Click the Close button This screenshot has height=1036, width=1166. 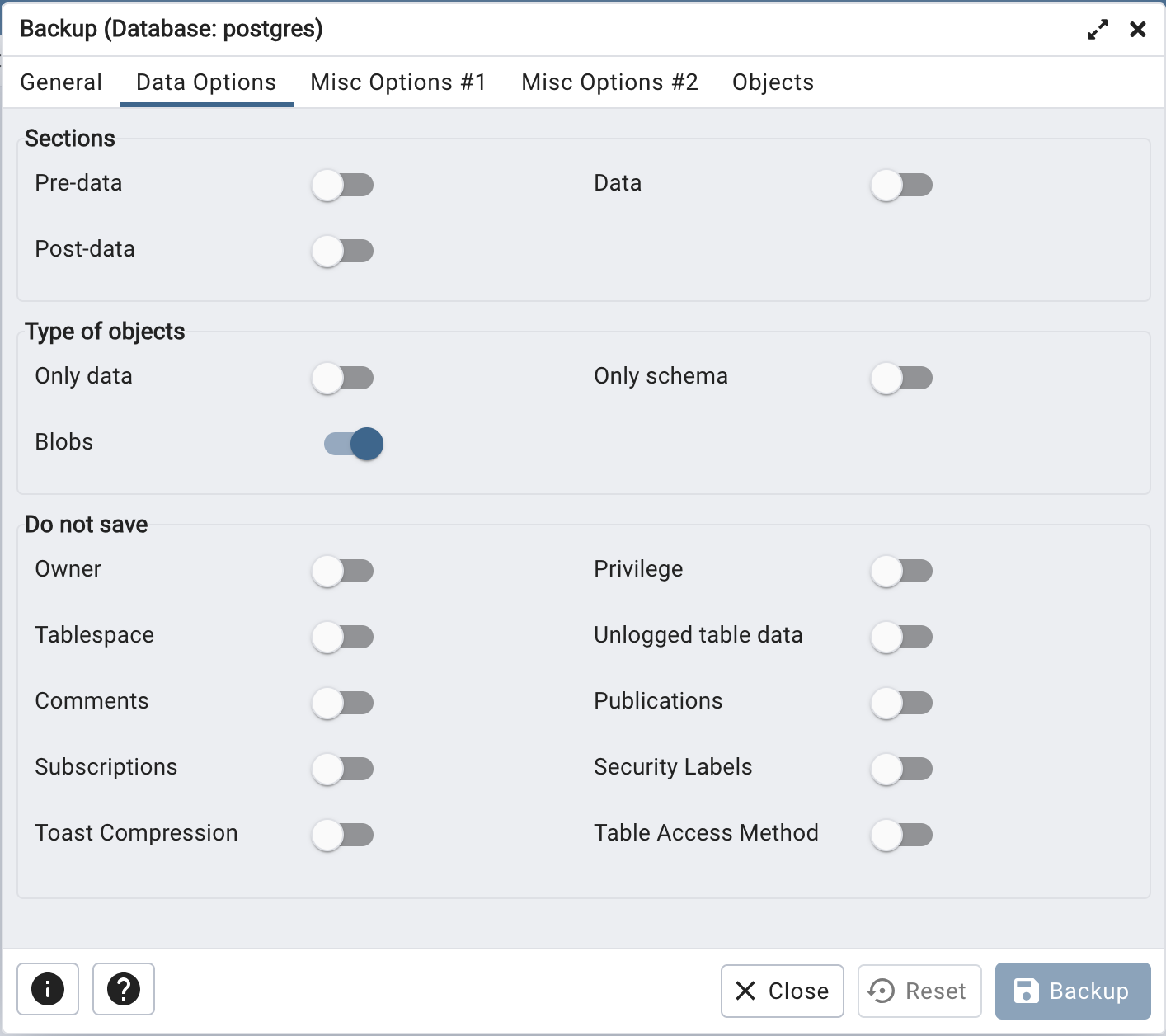tap(782, 991)
